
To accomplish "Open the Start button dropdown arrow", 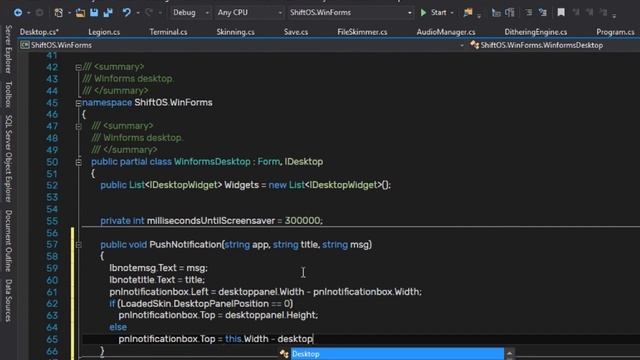I will [452, 13].
